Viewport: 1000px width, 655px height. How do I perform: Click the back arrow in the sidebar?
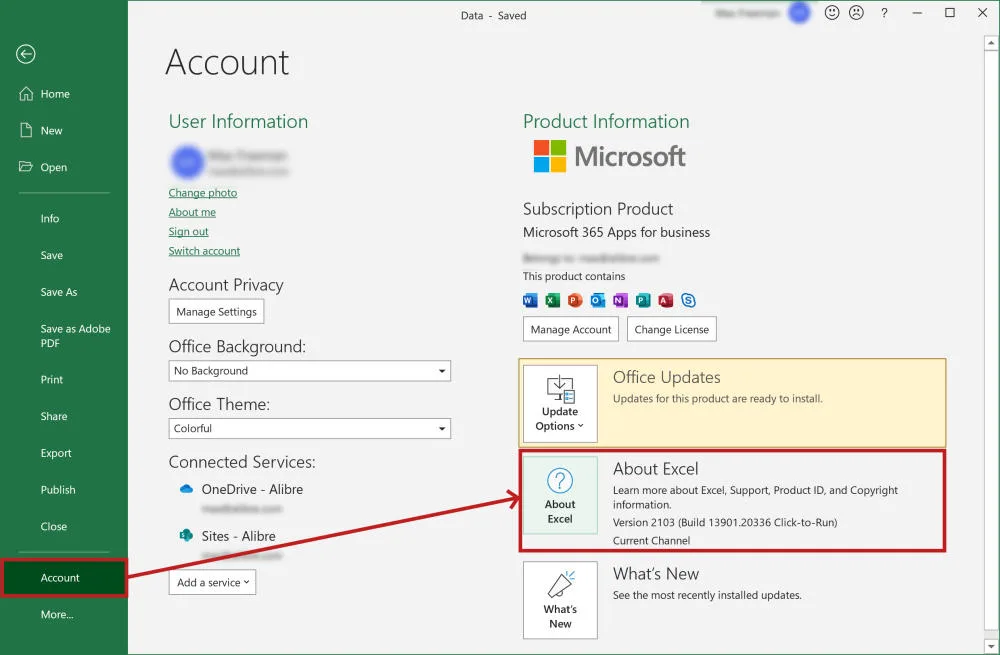tap(26, 54)
